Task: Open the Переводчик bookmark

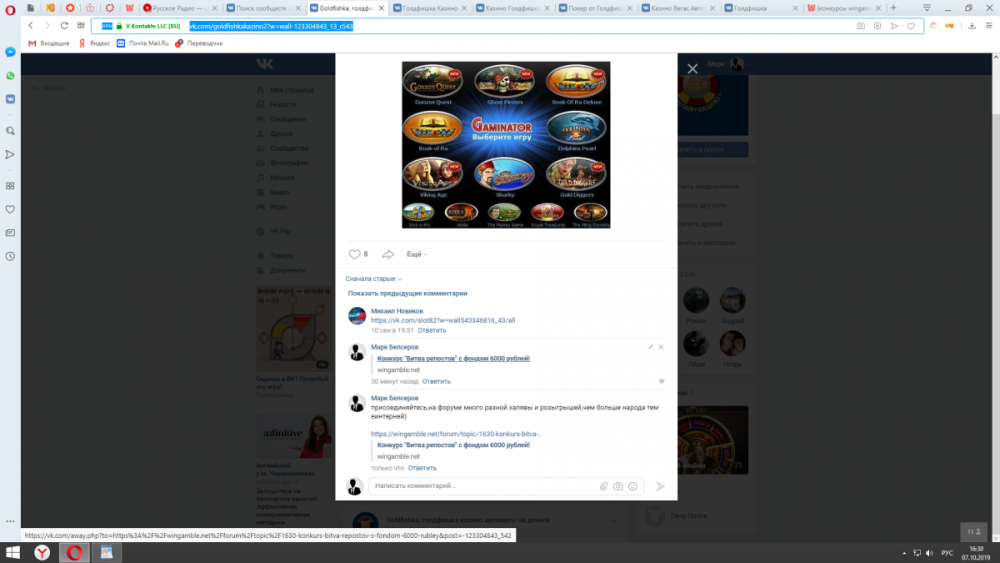Action: (199, 43)
